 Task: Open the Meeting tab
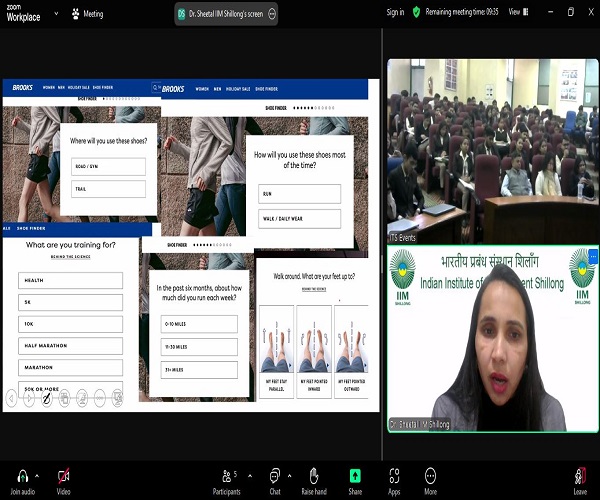click(x=88, y=14)
